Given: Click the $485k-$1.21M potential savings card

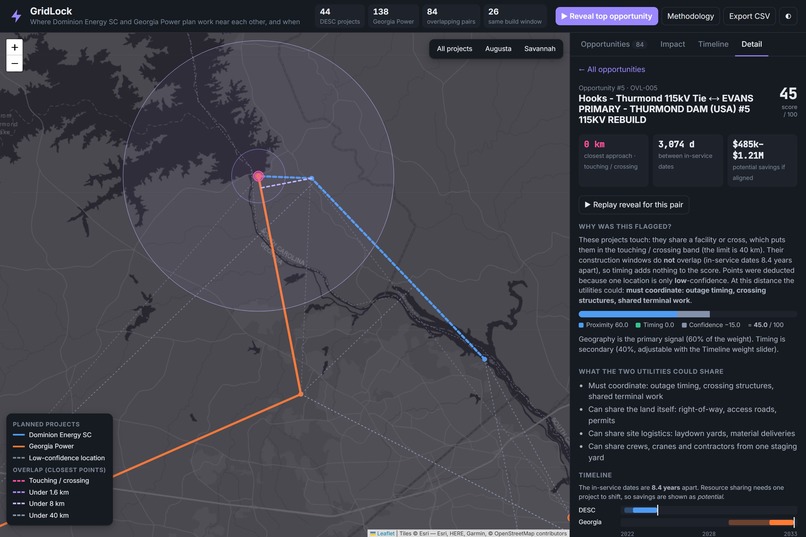Looking at the screenshot, I should 762,160.
